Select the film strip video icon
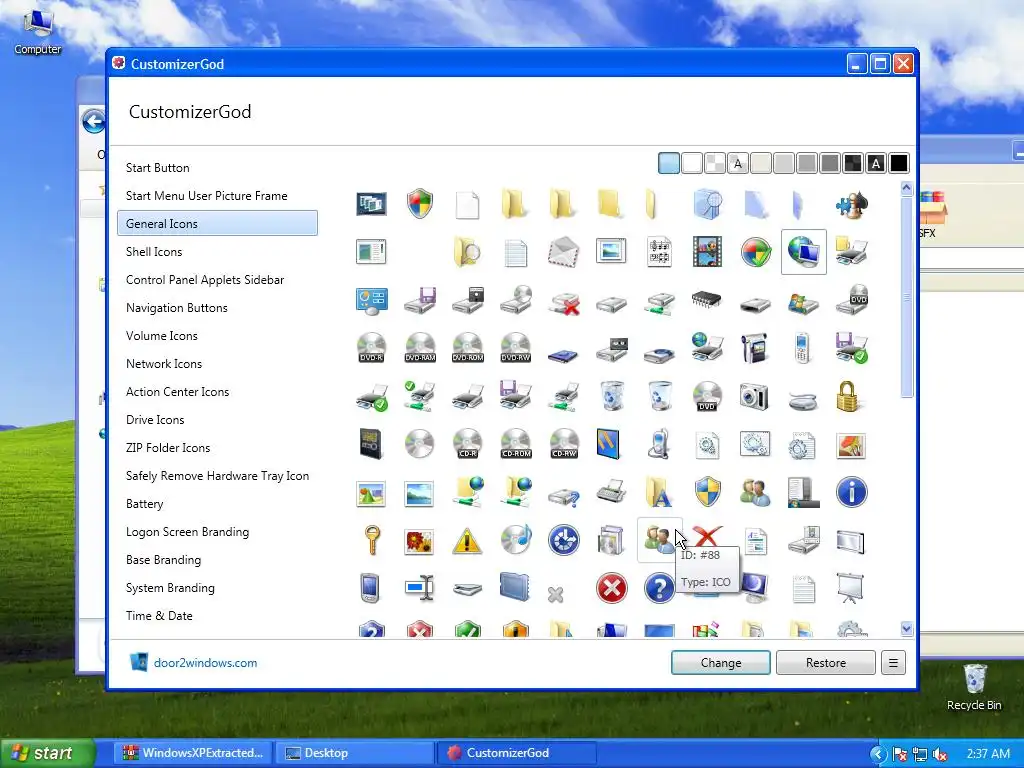This screenshot has height=768, width=1024. point(707,252)
